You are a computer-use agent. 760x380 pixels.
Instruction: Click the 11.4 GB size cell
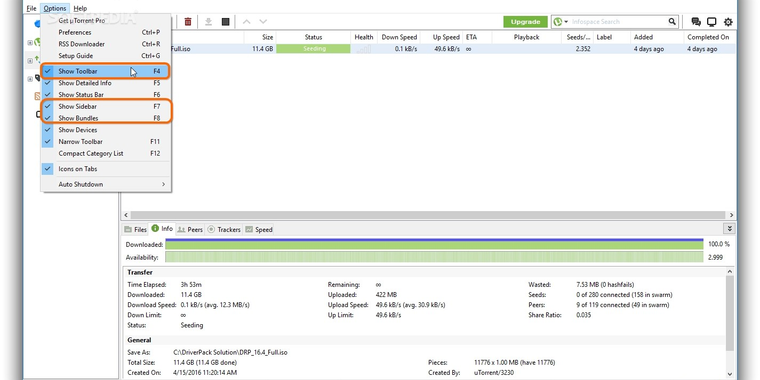click(x=262, y=49)
